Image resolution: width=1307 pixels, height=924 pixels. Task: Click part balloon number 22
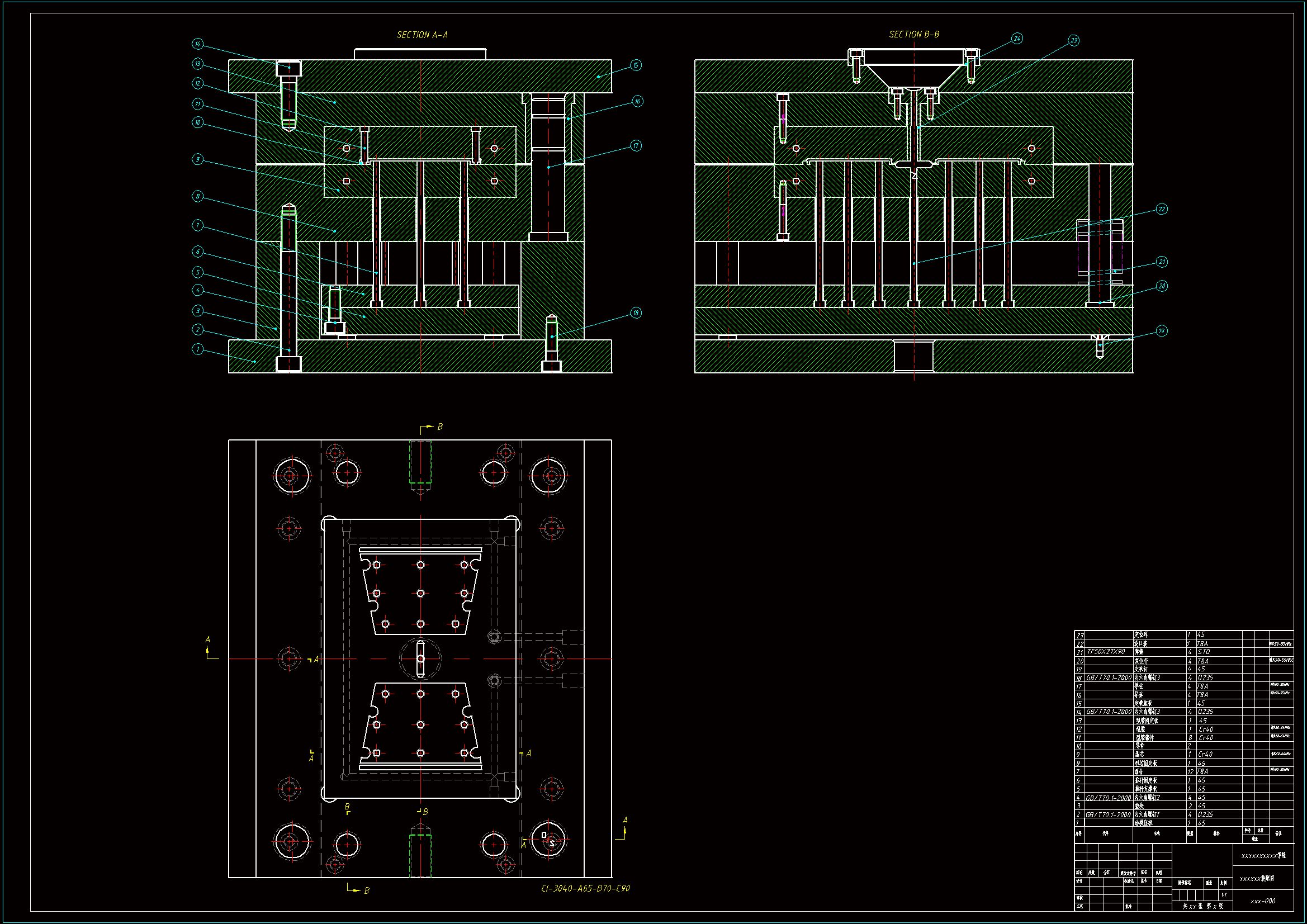[x=1162, y=210]
